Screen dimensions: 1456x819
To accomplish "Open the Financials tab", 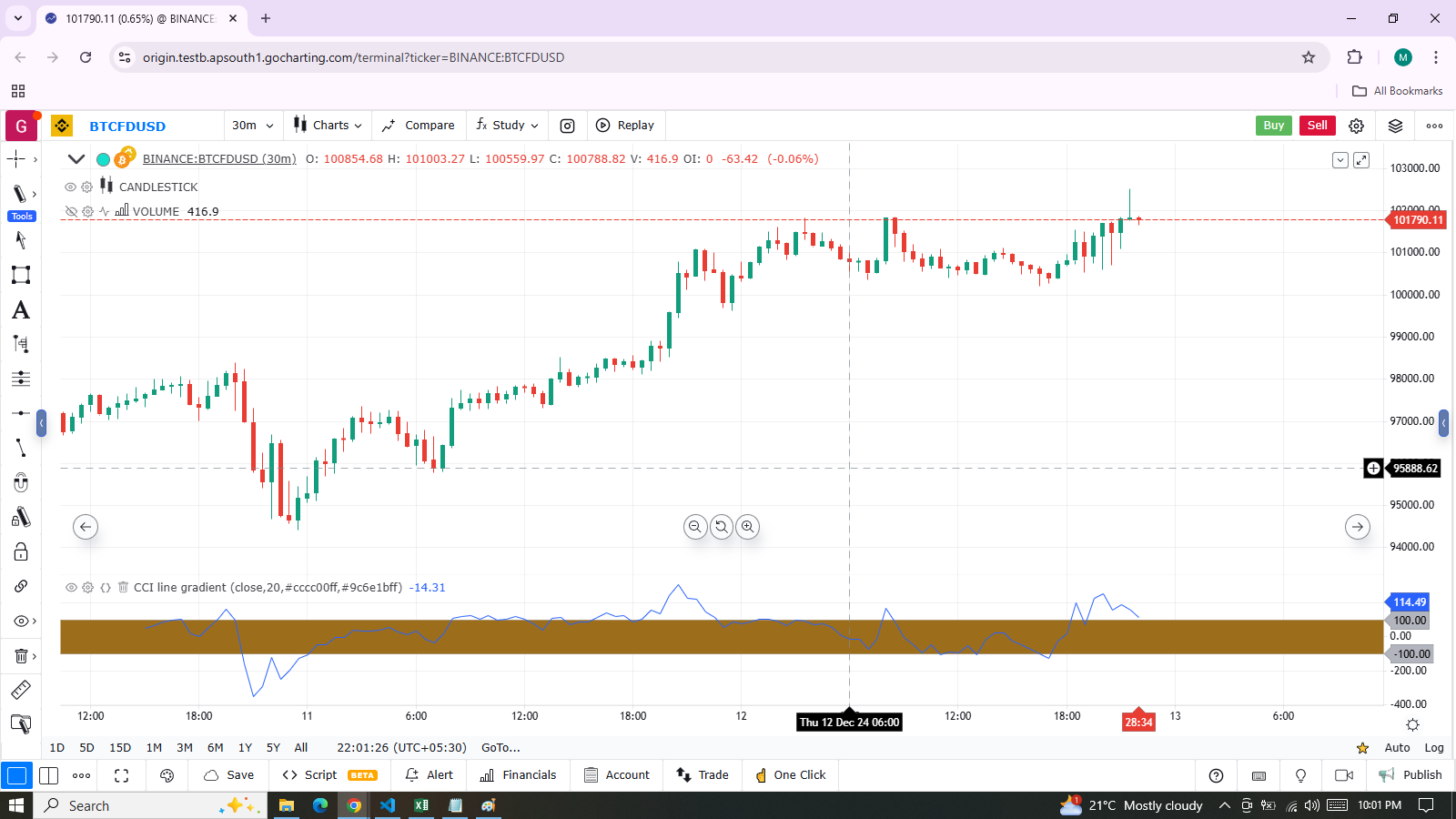I will coord(518,775).
